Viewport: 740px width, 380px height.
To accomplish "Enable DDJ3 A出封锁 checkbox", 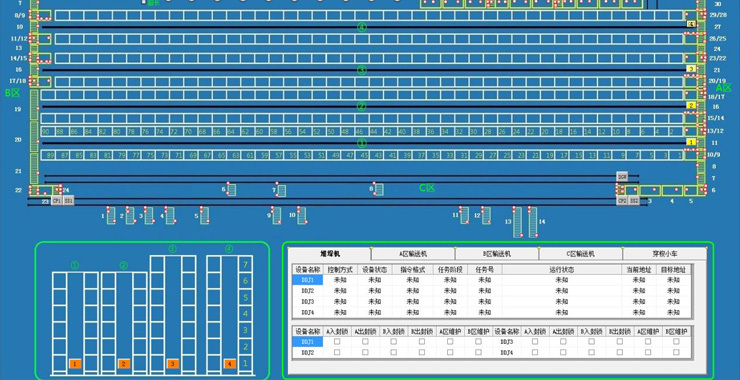I will pyautogui.click(x=563, y=341).
